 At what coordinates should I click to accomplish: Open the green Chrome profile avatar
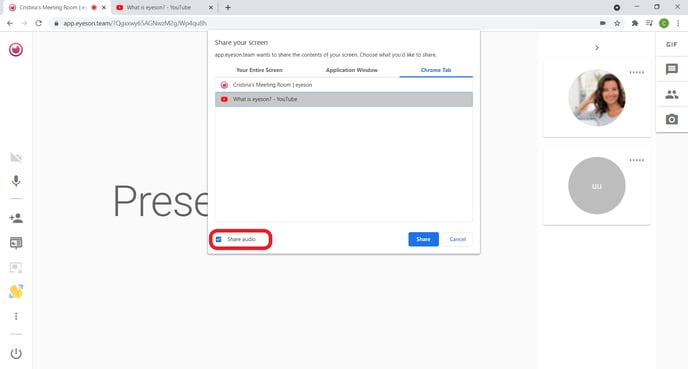664,23
